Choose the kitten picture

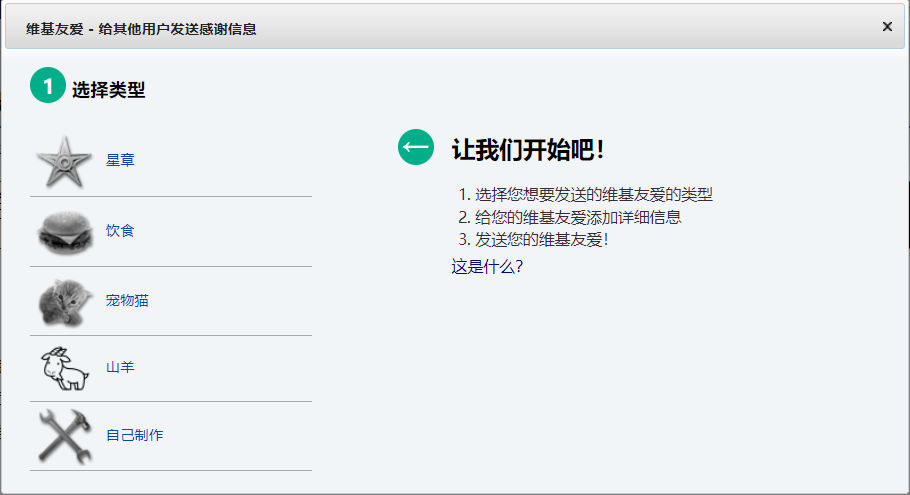click(66, 301)
